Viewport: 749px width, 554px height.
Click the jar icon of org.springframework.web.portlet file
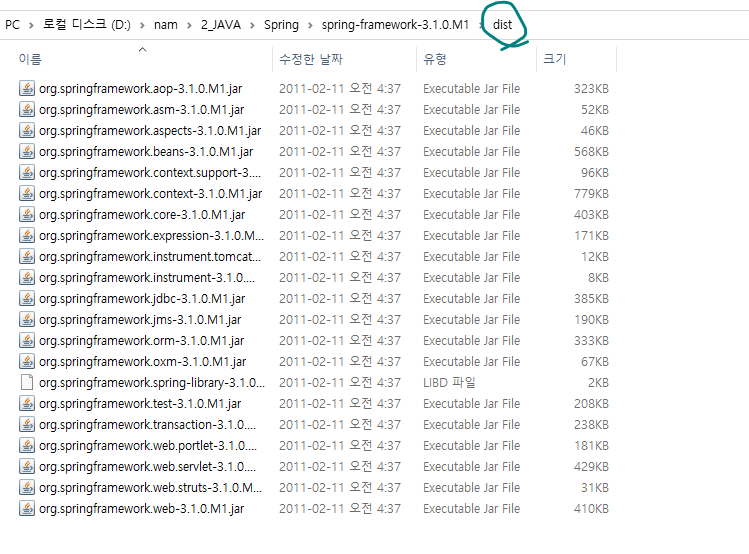coord(27,446)
